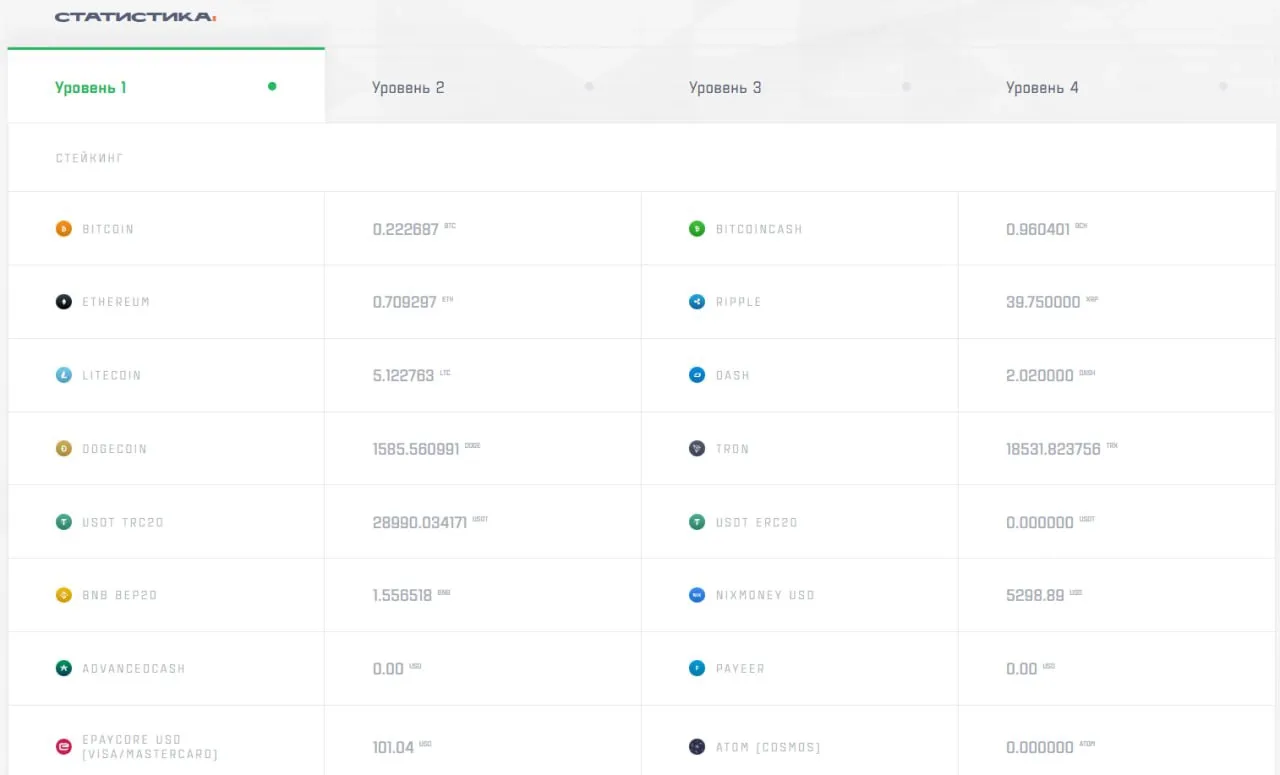
Task: Click the DOGECOIN label
Action: tap(115, 449)
